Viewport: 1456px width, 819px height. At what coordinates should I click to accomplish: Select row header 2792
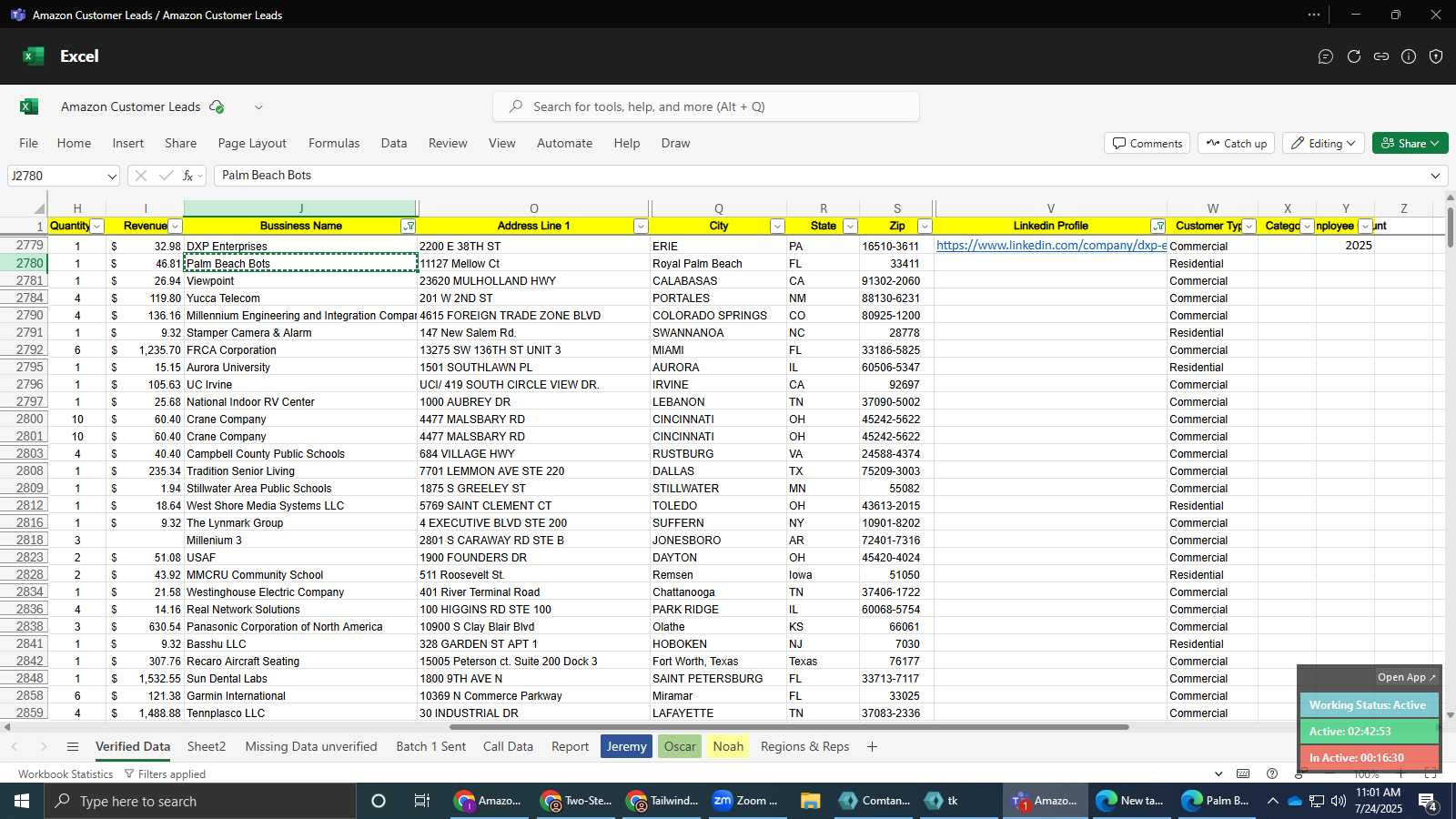click(x=27, y=350)
